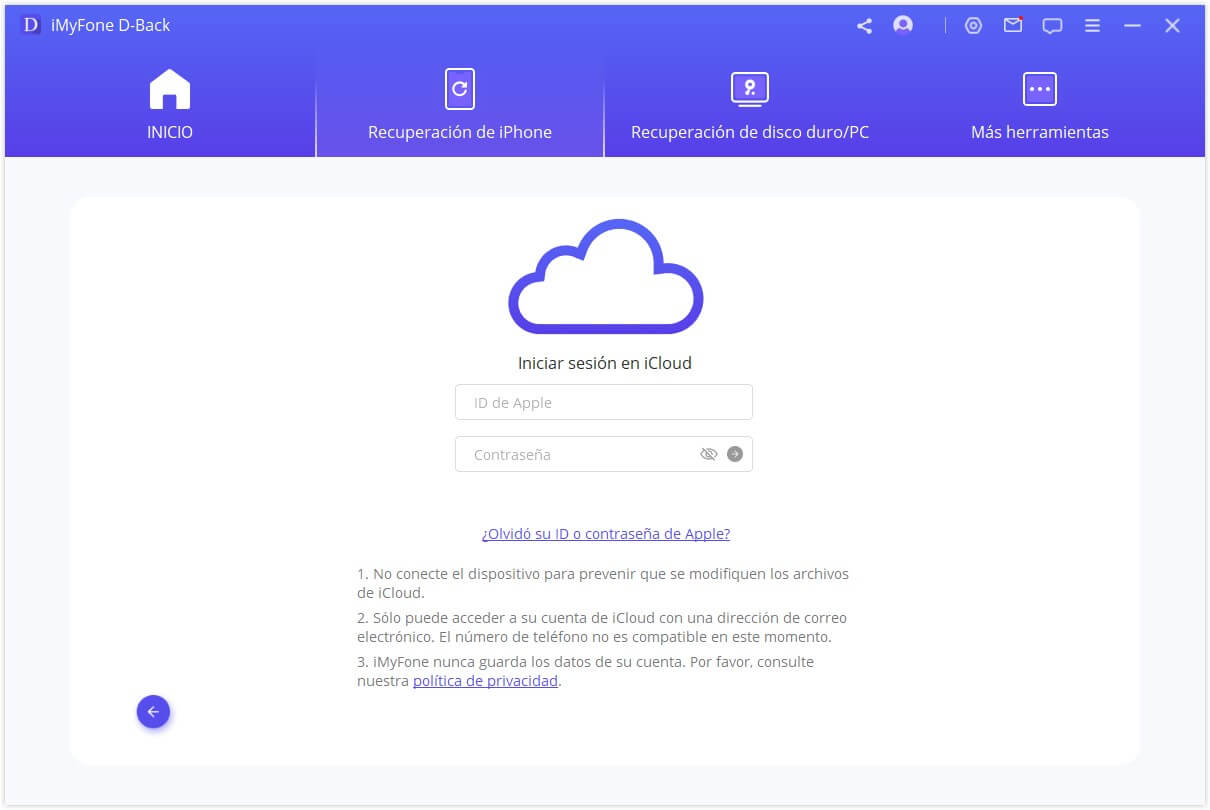Toggle password visibility with the eye icon

(x=709, y=453)
